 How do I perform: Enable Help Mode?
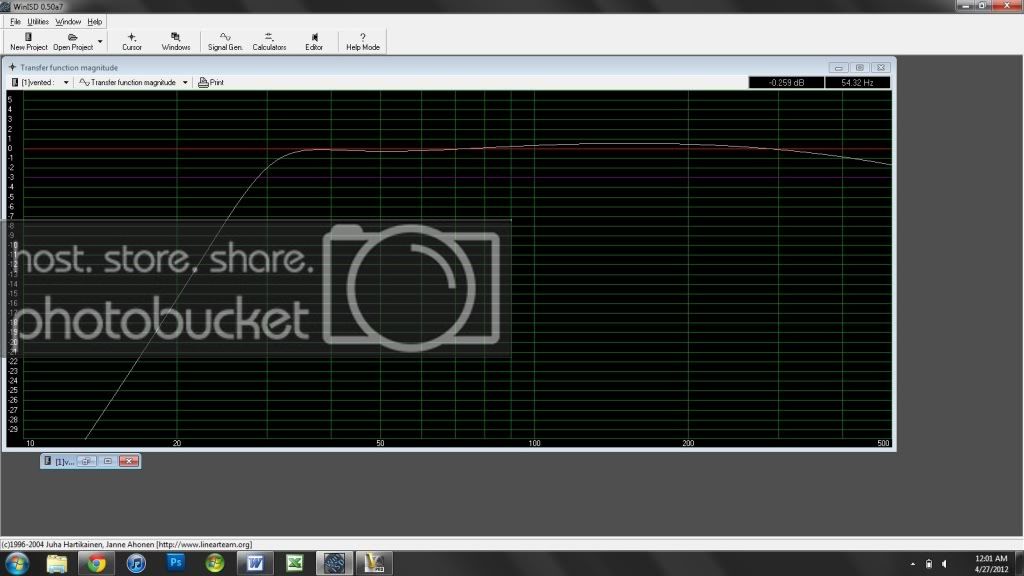click(x=363, y=42)
